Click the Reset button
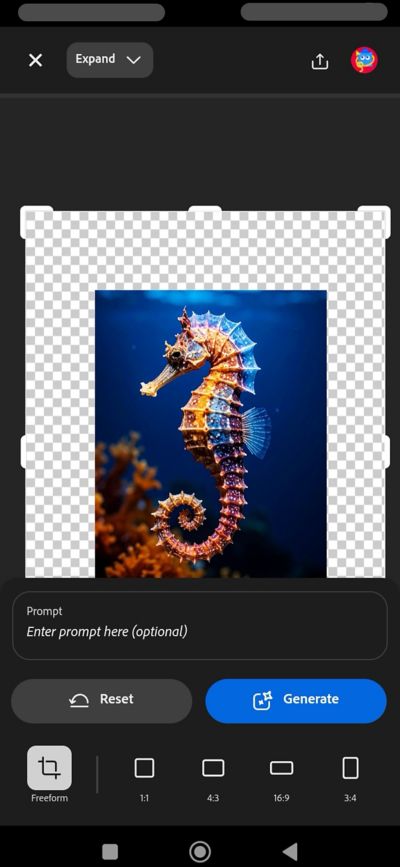This screenshot has height=867, width=400. coord(101,701)
